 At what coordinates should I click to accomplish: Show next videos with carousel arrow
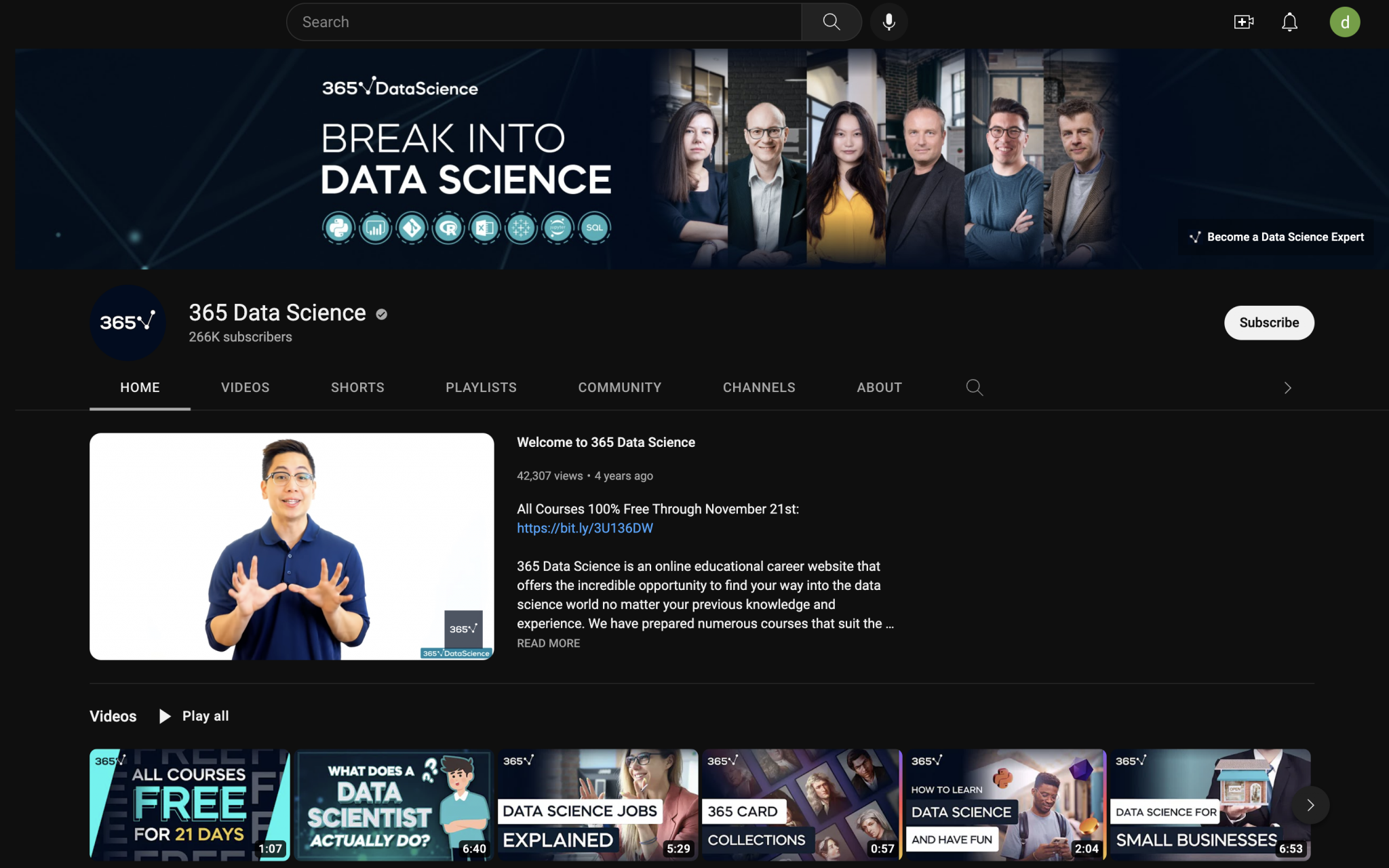pyautogui.click(x=1310, y=805)
